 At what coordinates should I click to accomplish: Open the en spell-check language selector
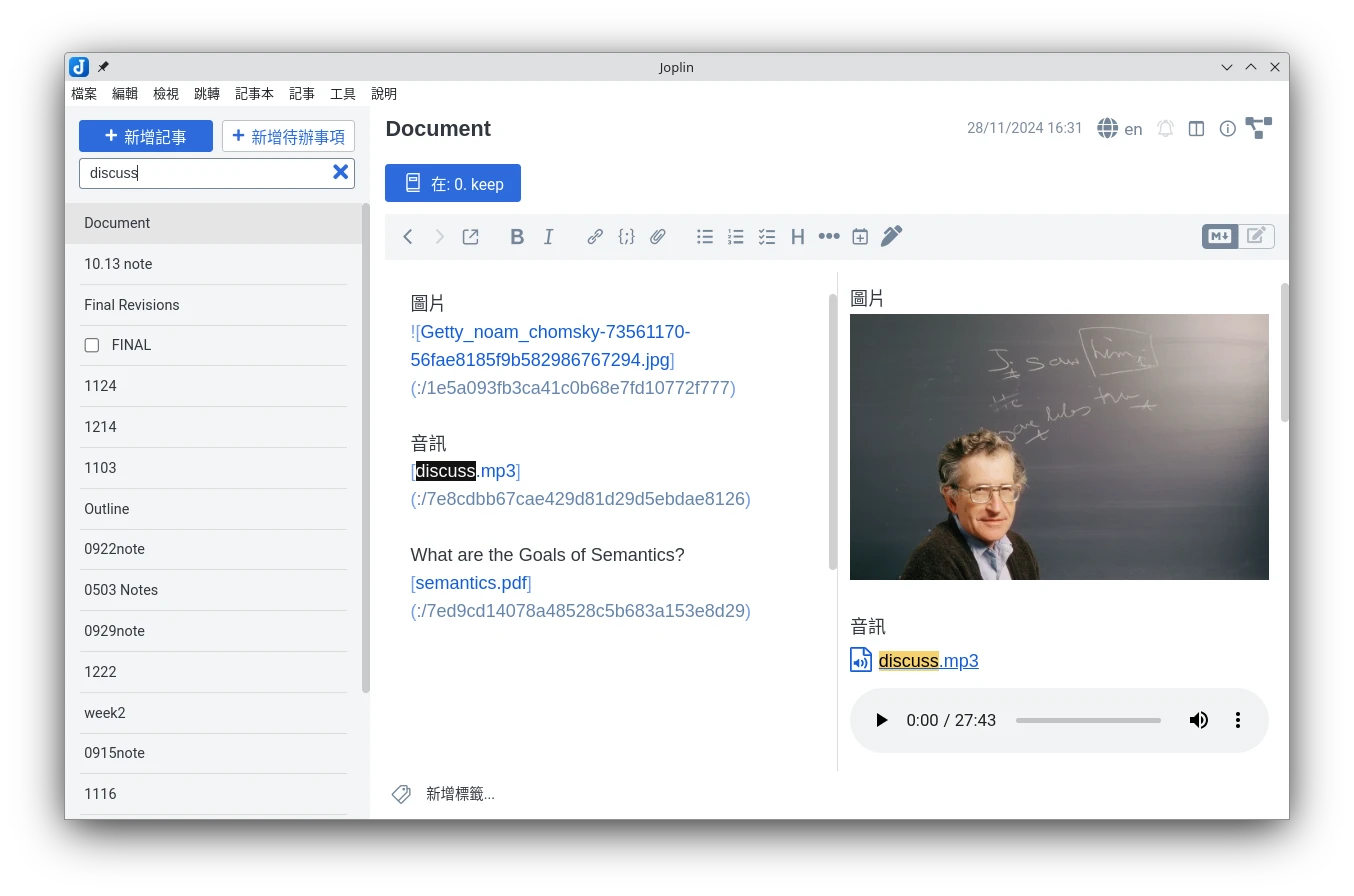(1120, 129)
